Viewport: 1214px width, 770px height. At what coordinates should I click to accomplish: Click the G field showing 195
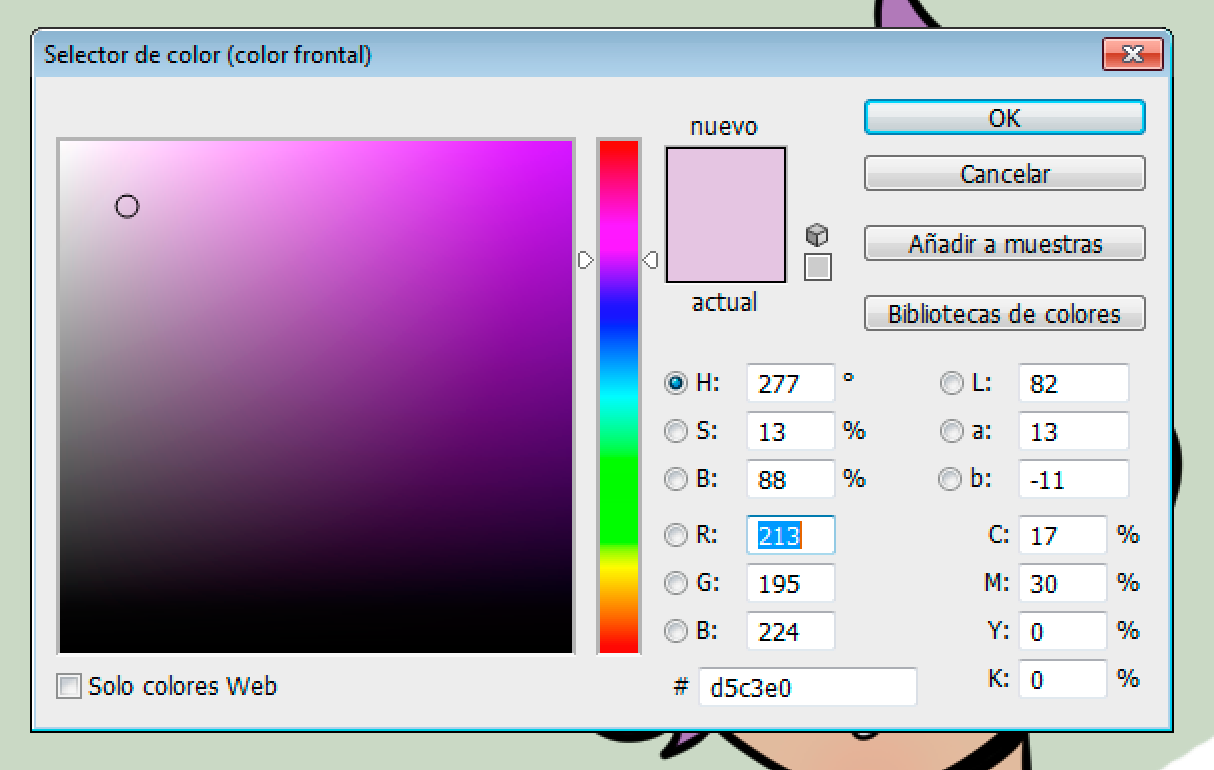click(790, 584)
